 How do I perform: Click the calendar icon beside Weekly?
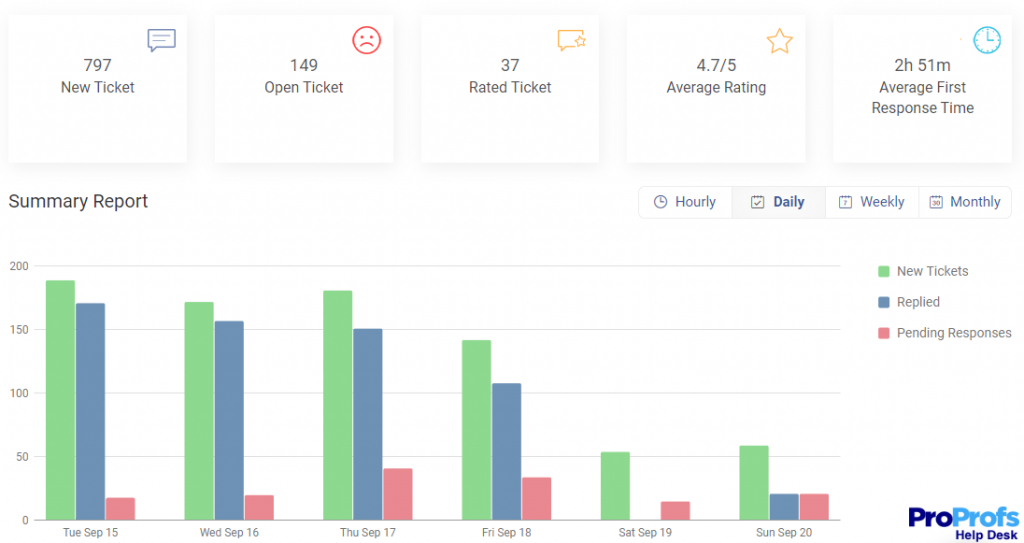click(845, 202)
